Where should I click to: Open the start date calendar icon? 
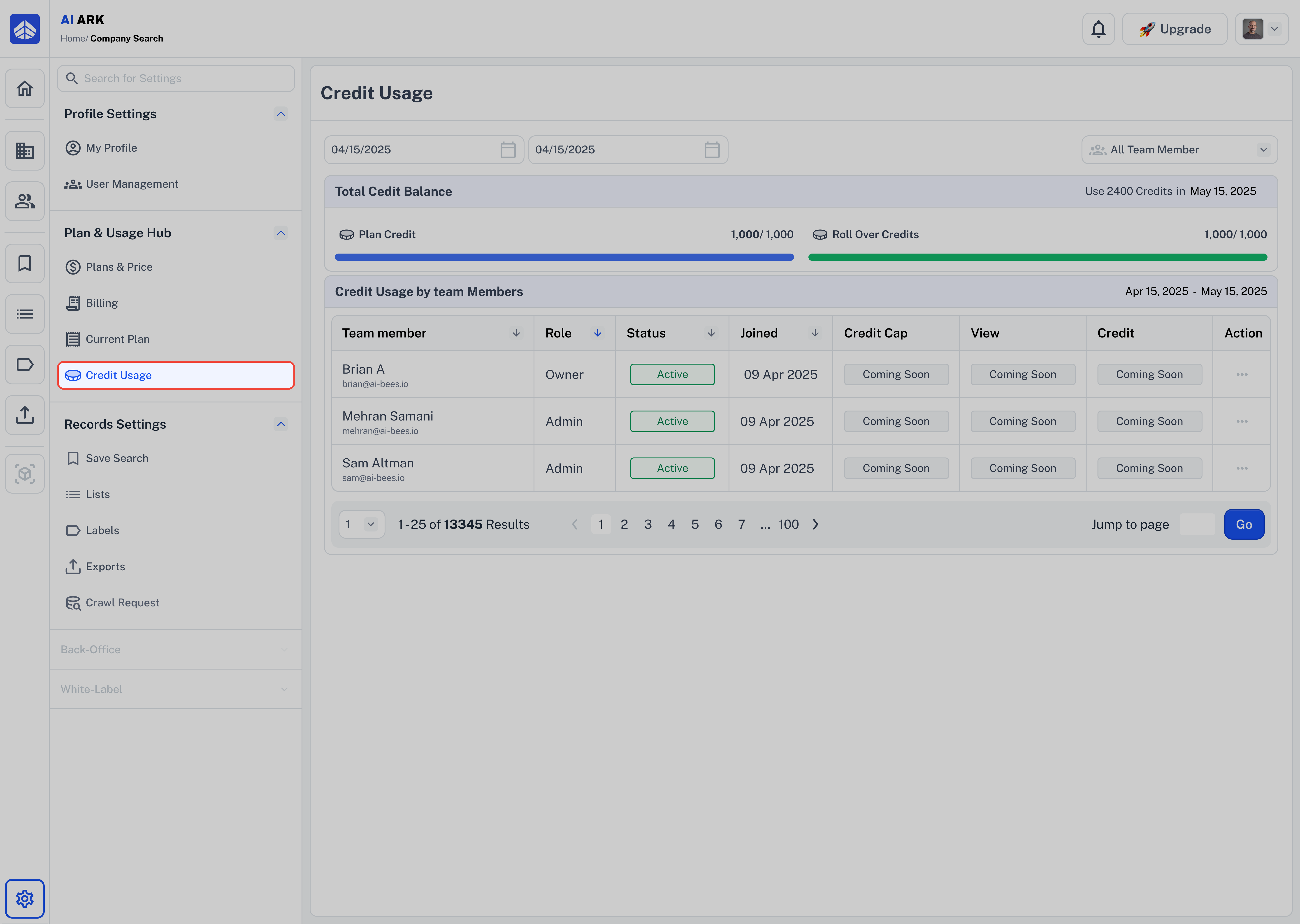pos(508,150)
